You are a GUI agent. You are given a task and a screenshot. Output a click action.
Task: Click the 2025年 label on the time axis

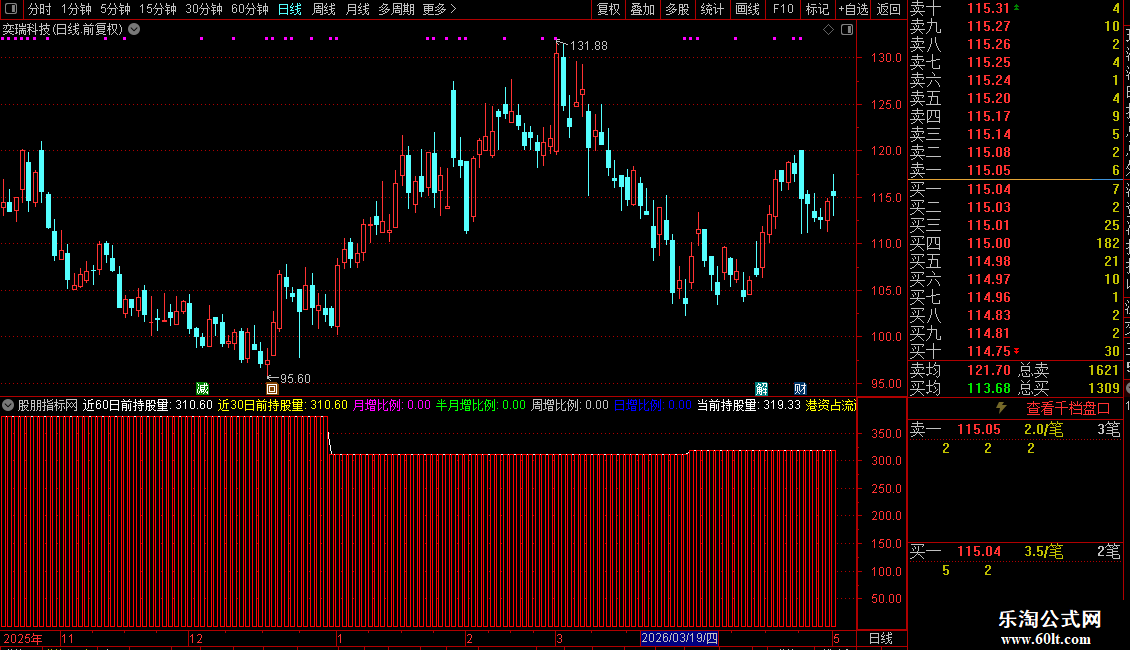tap(22, 638)
